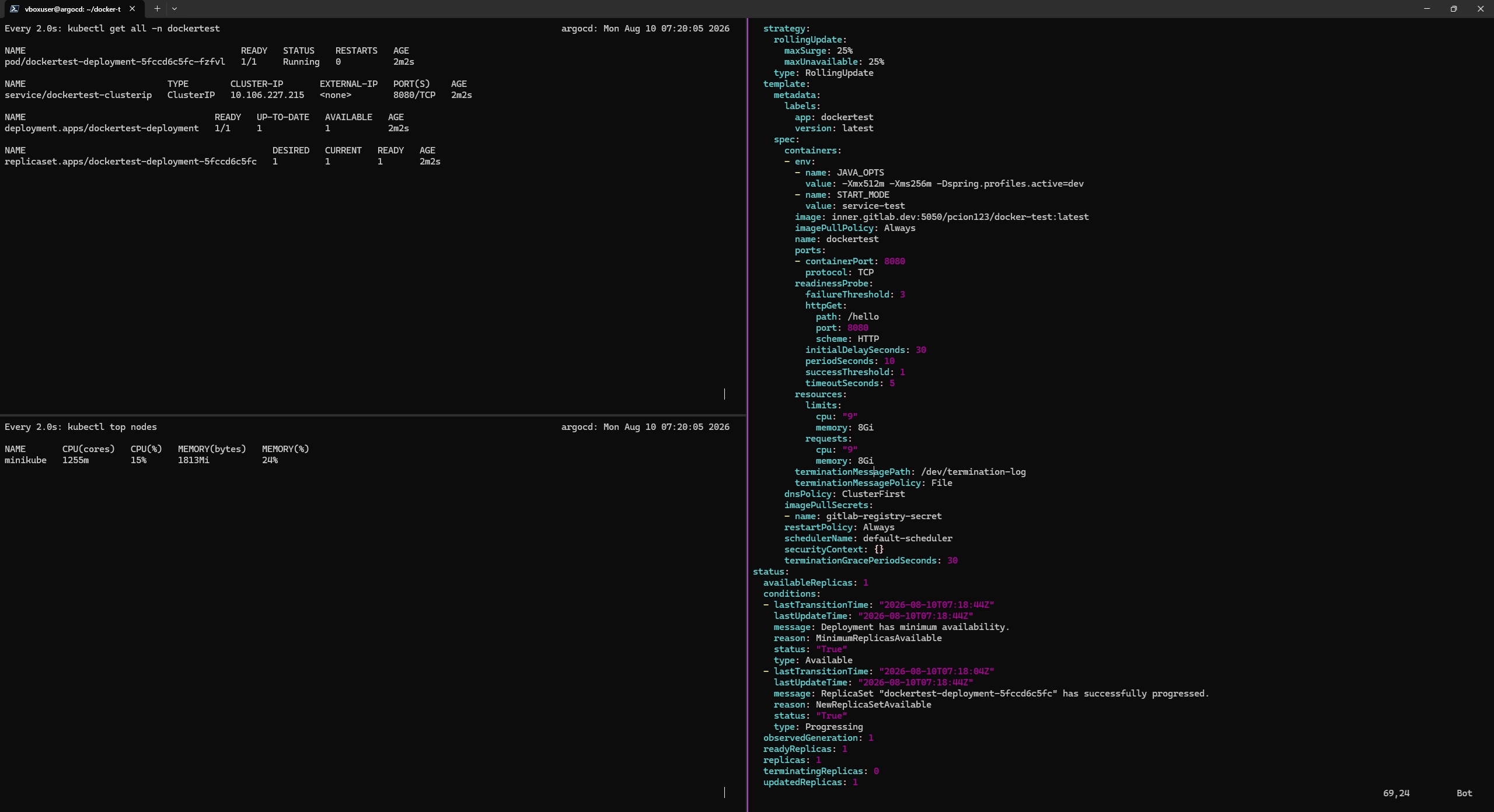Click vim cursor position indicator 69,24

[x=1397, y=793]
